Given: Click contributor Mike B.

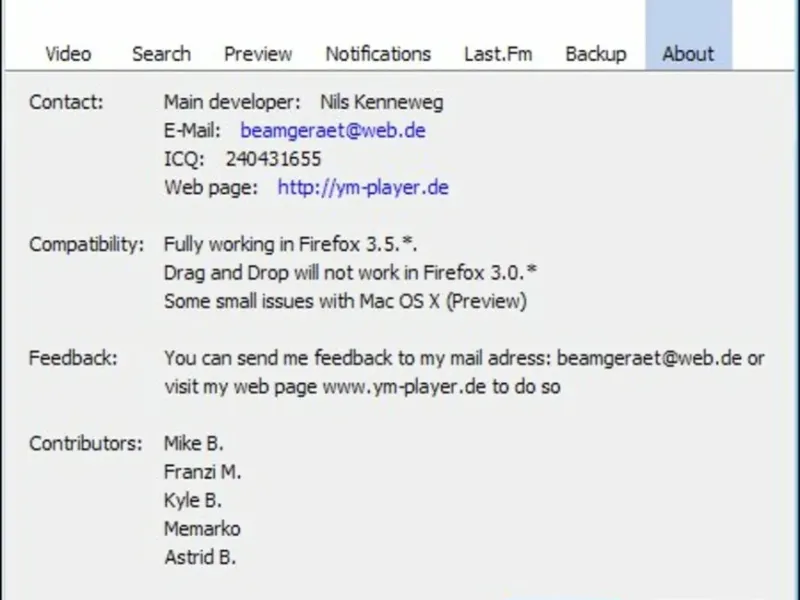Looking at the screenshot, I should [x=194, y=443].
